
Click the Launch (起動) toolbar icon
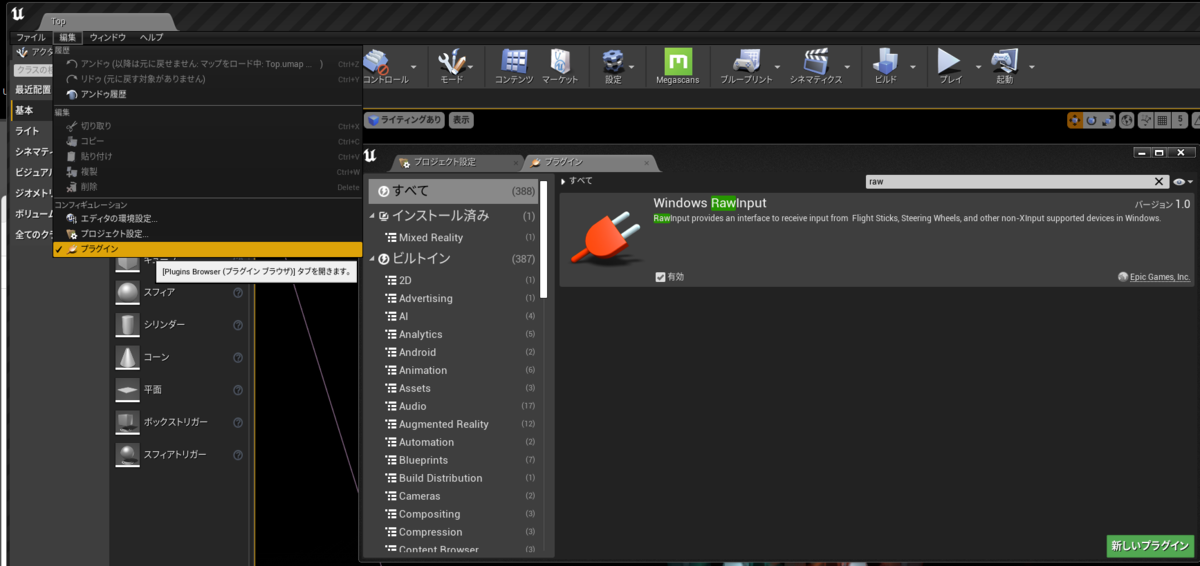click(x=1004, y=62)
